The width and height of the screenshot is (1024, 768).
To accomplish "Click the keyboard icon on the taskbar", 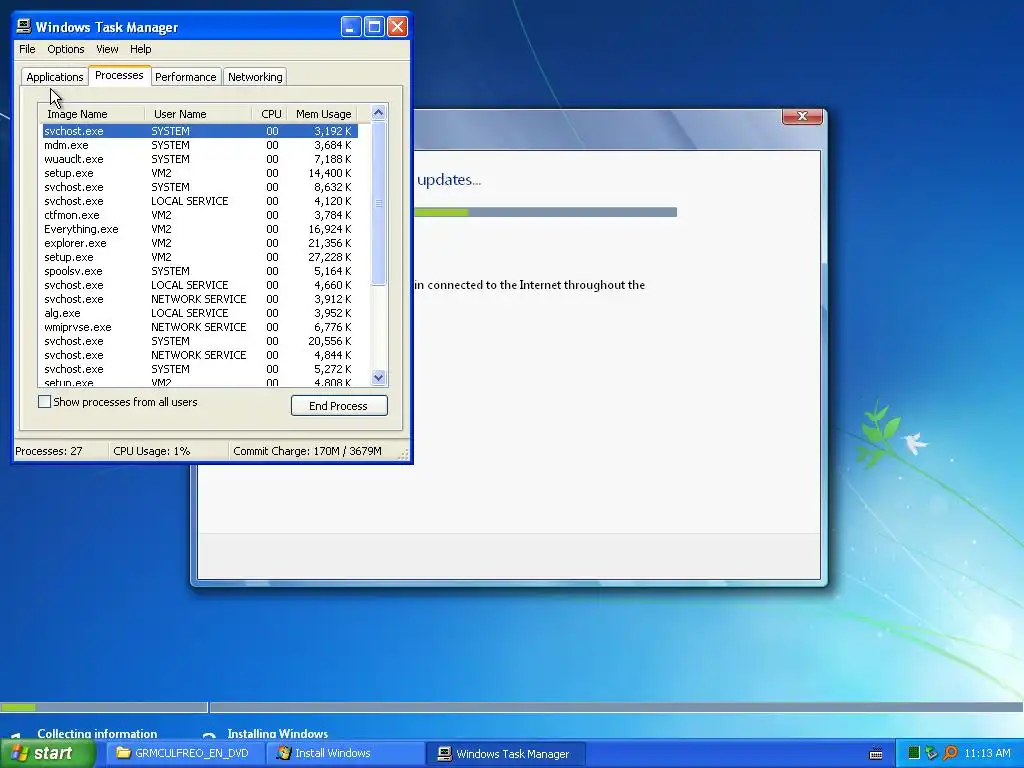I will [x=876, y=754].
